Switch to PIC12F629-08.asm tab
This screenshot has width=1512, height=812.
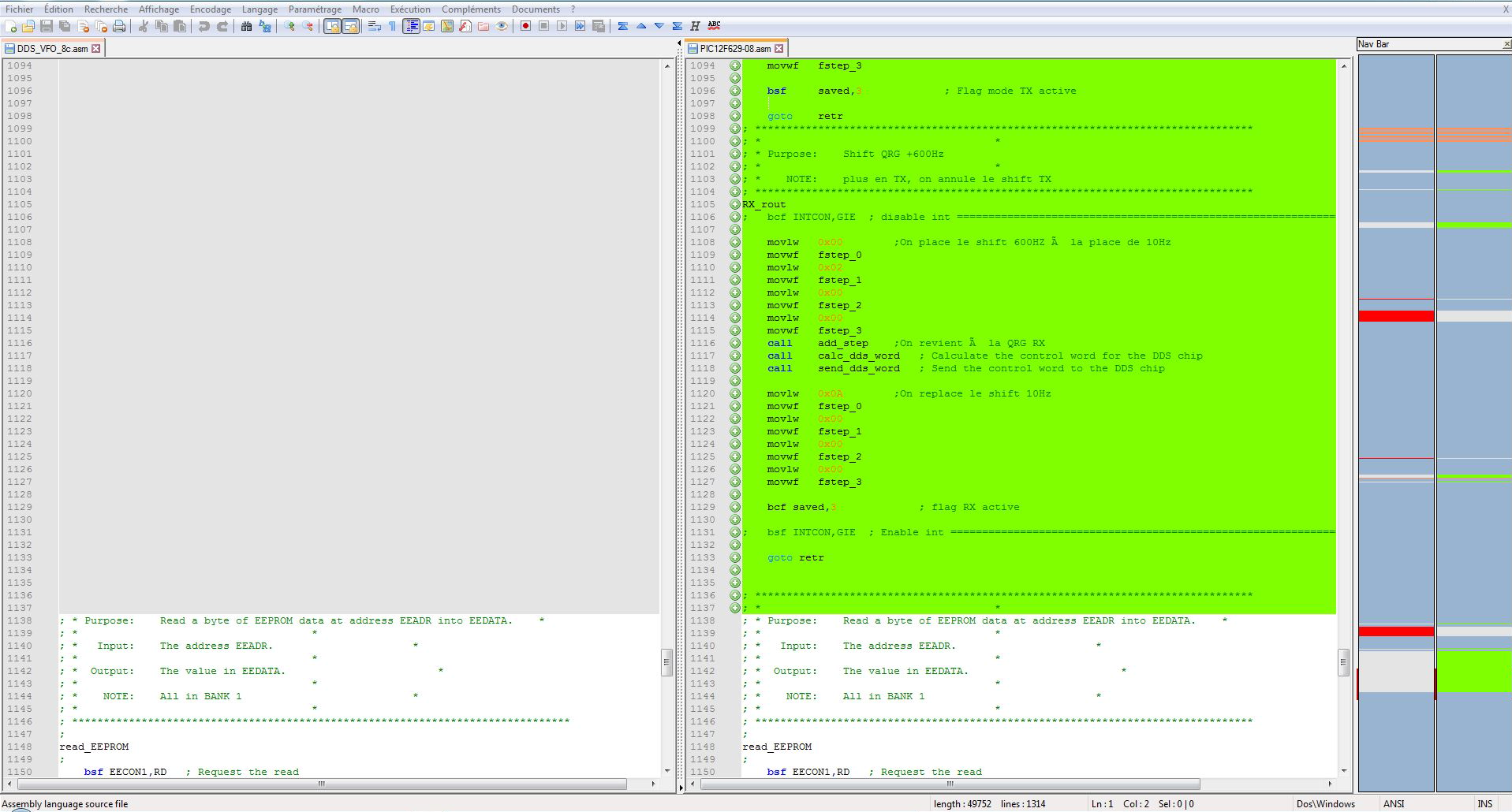click(735, 49)
